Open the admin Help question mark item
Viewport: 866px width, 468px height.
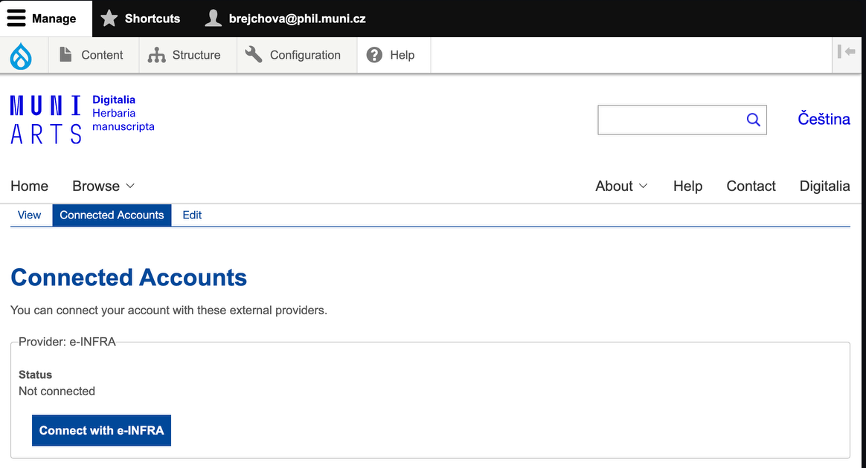pyautogui.click(x=391, y=56)
